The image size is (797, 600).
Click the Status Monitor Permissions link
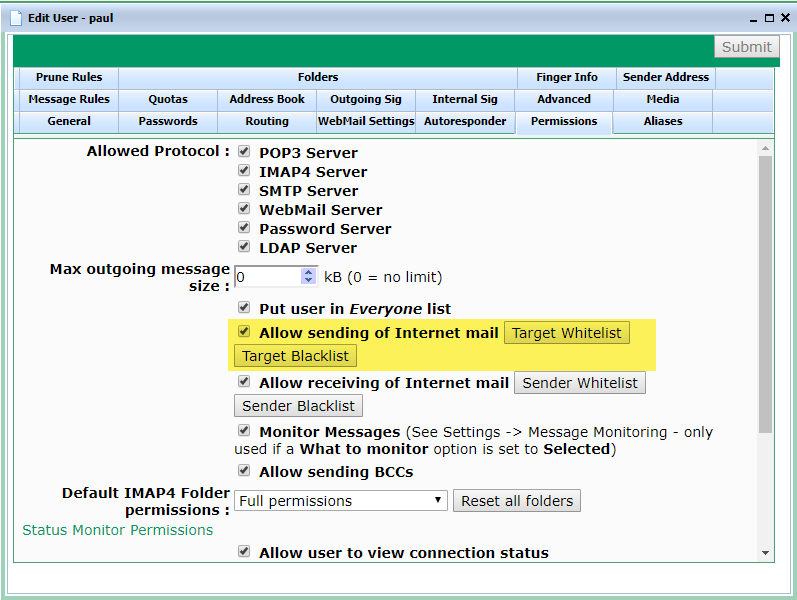coord(118,530)
